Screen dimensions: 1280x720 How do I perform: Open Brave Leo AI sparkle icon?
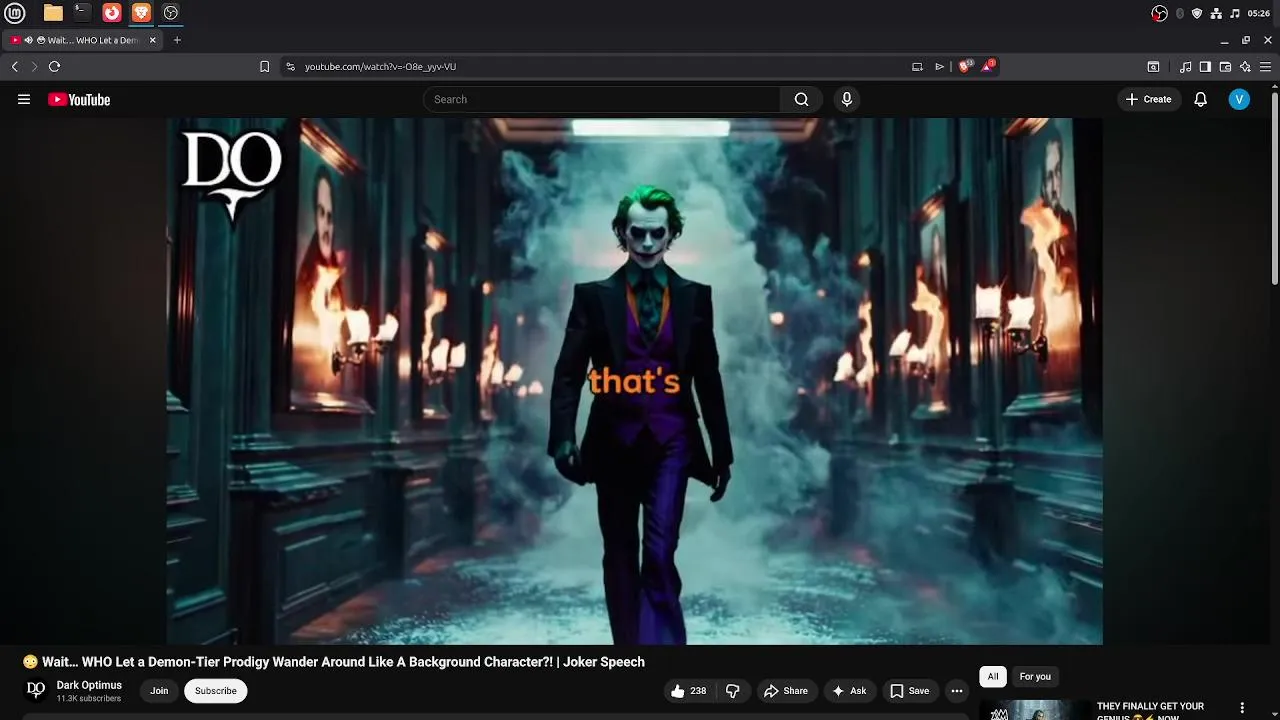(1245, 67)
